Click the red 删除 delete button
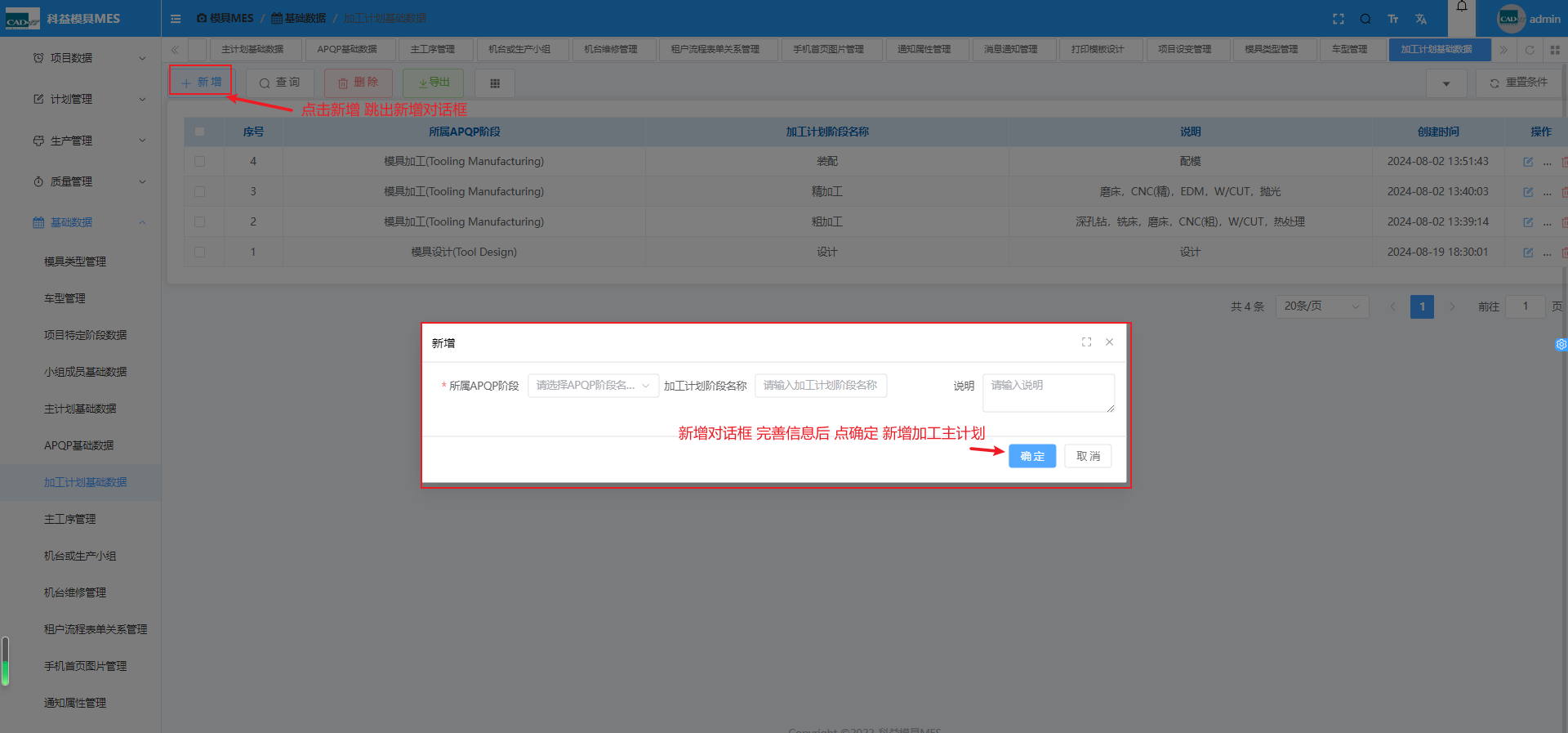1568x733 pixels. pyautogui.click(x=358, y=83)
